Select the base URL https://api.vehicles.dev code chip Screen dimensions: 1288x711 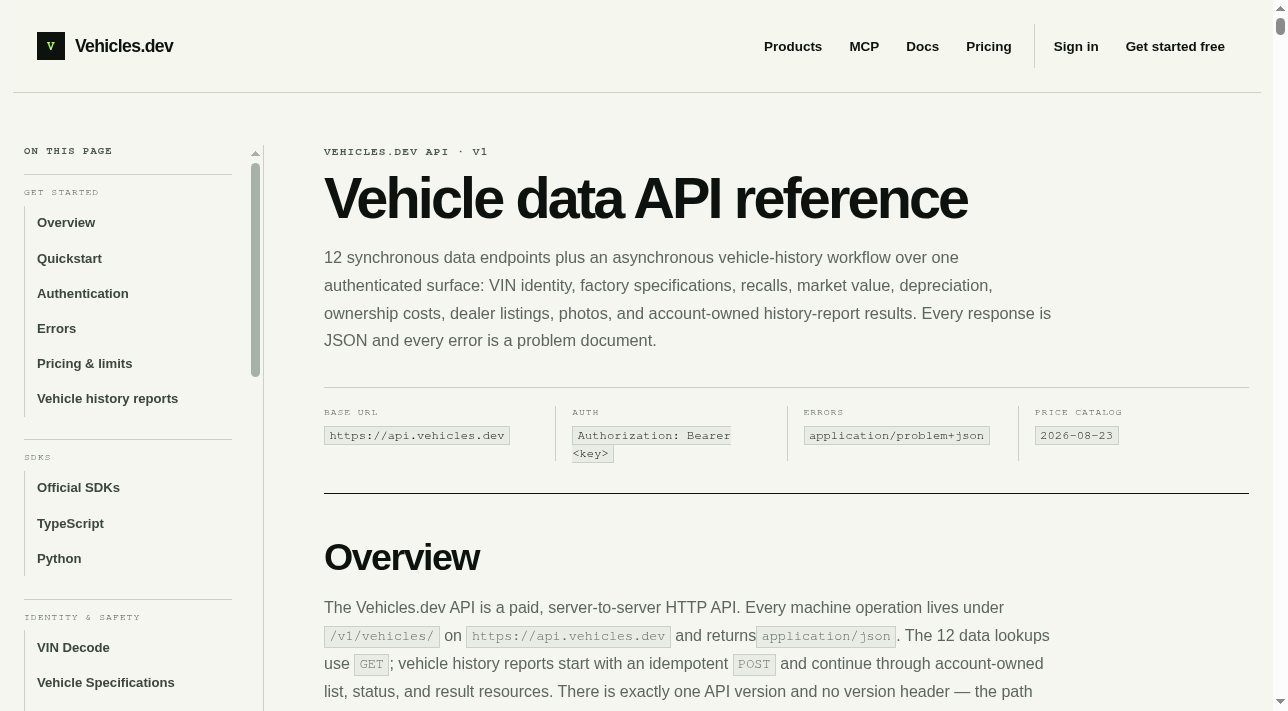coord(417,436)
